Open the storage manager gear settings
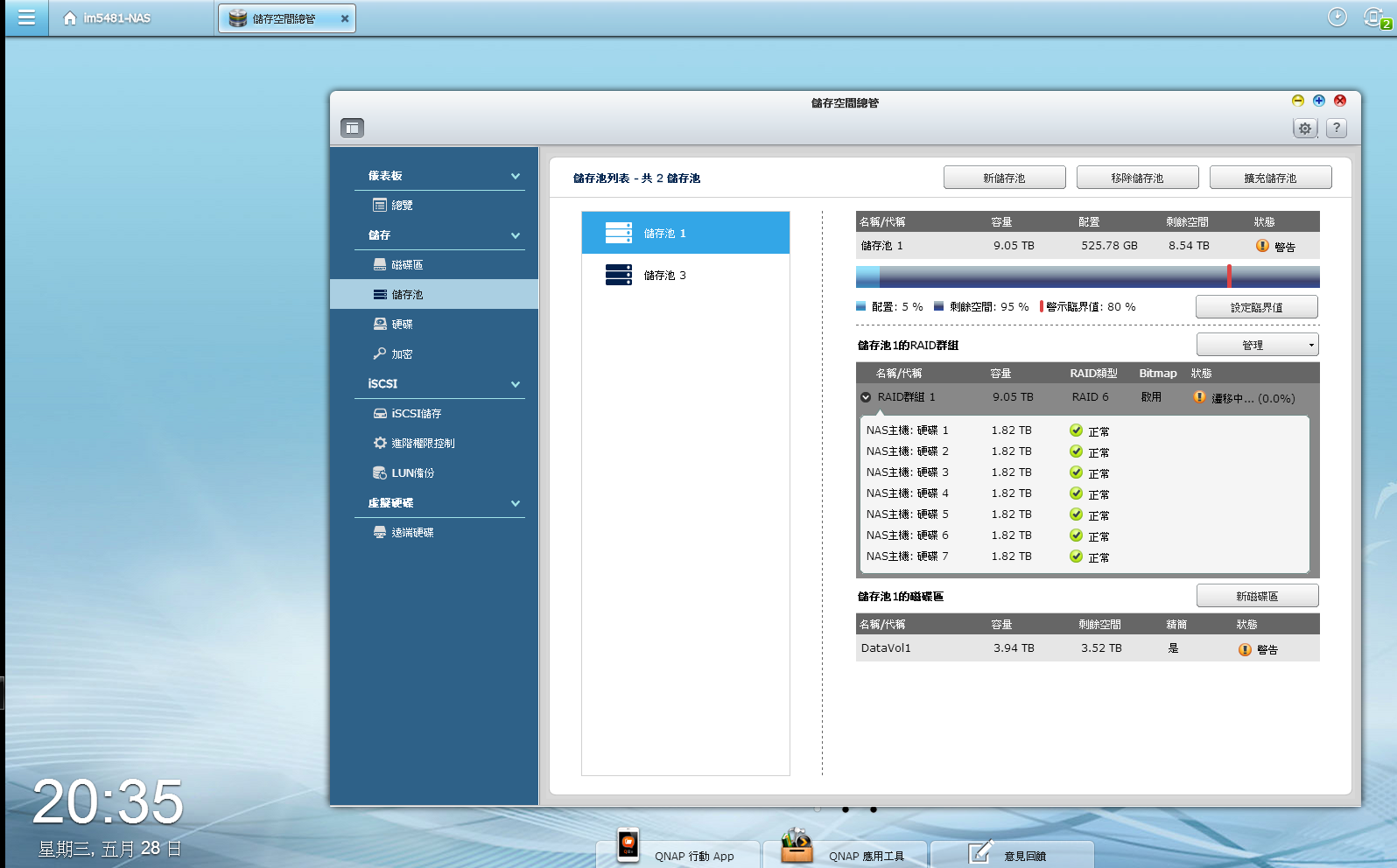Viewport: 1397px width, 868px height. [x=1304, y=129]
